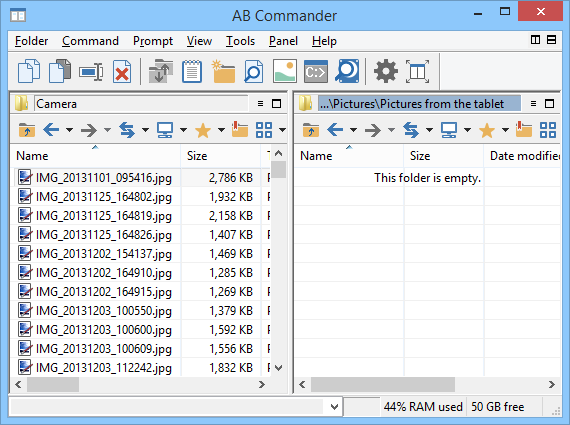Open the notepad editor toolbar icon
Image resolution: width=570 pixels, height=425 pixels.
pyautogui.click(x=192, y=71)
